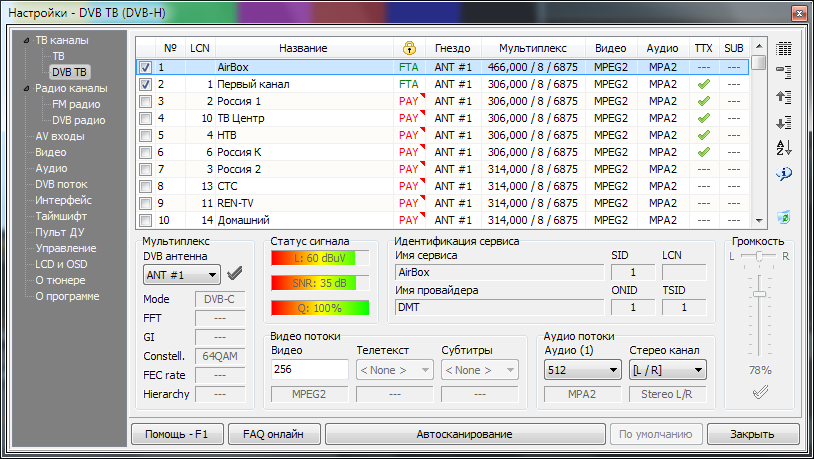Select FM радио in the settings tree

pyautogui.click(x=76, y=104)
